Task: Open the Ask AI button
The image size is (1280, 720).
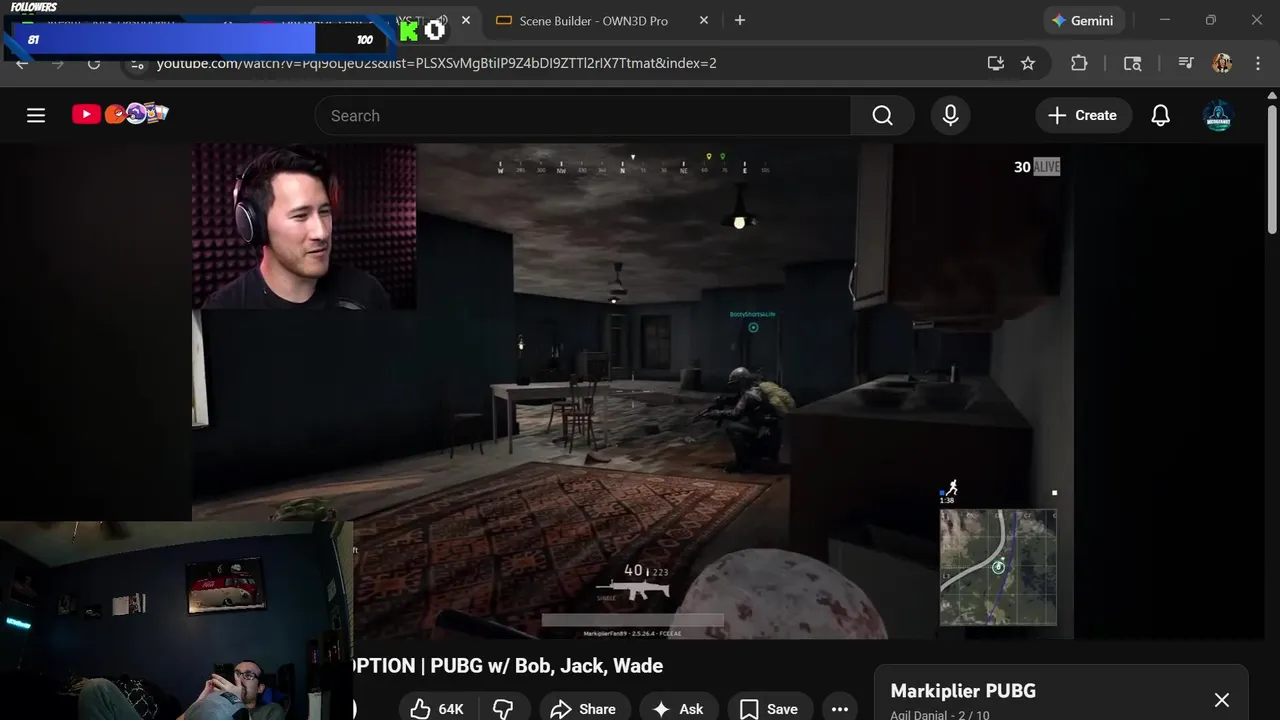Action: 679,709
